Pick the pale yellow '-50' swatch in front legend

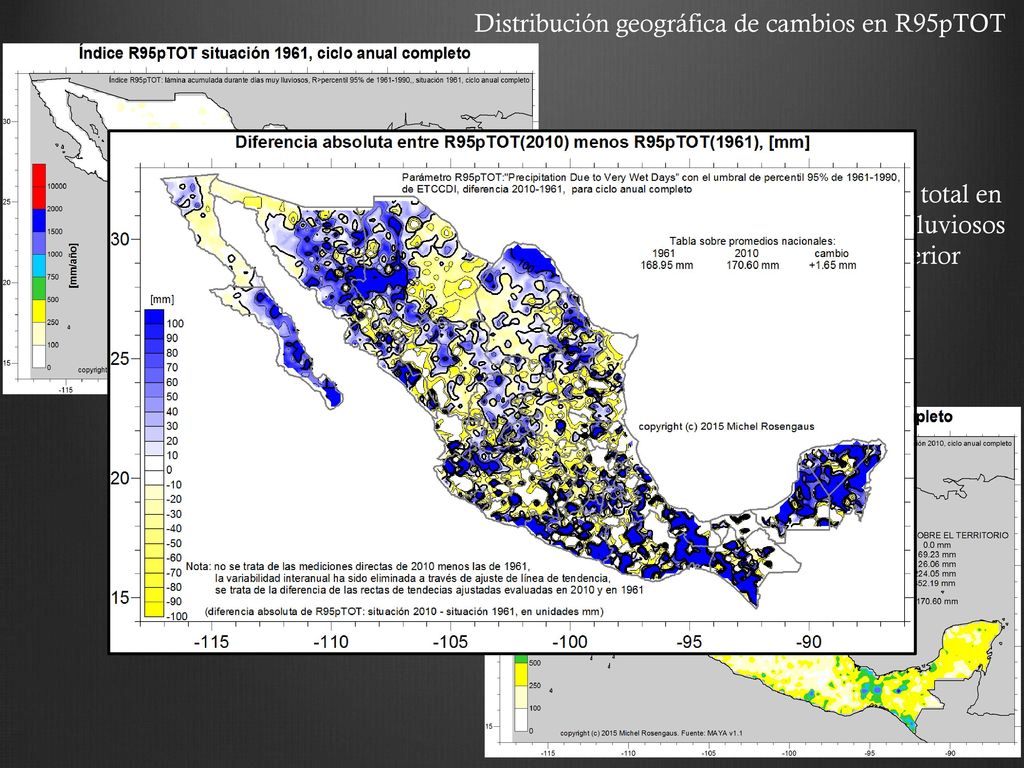pyautogui.click(x=154, y=536)
